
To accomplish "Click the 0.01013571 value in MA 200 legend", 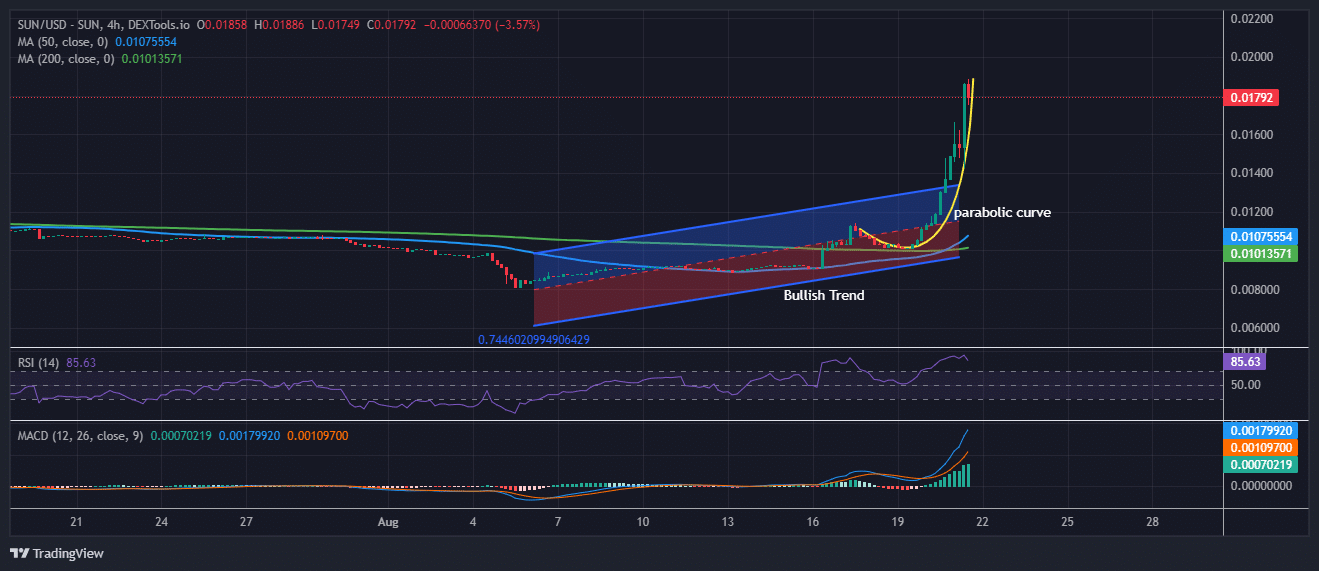I will pos(152,59).
